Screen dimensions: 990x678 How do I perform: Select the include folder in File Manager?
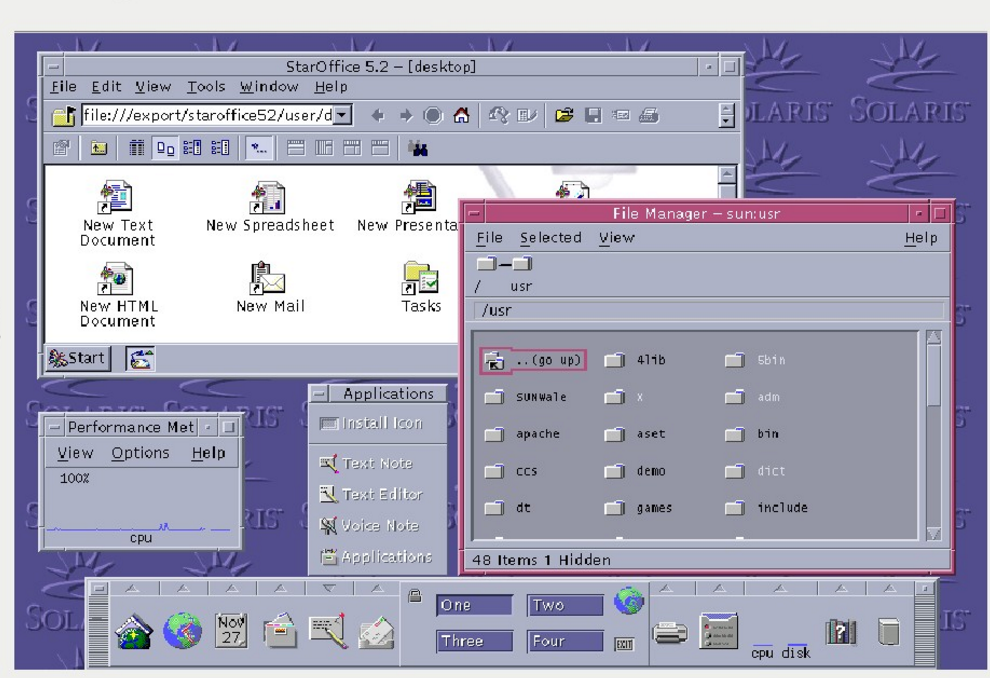(x=766, y=508)
